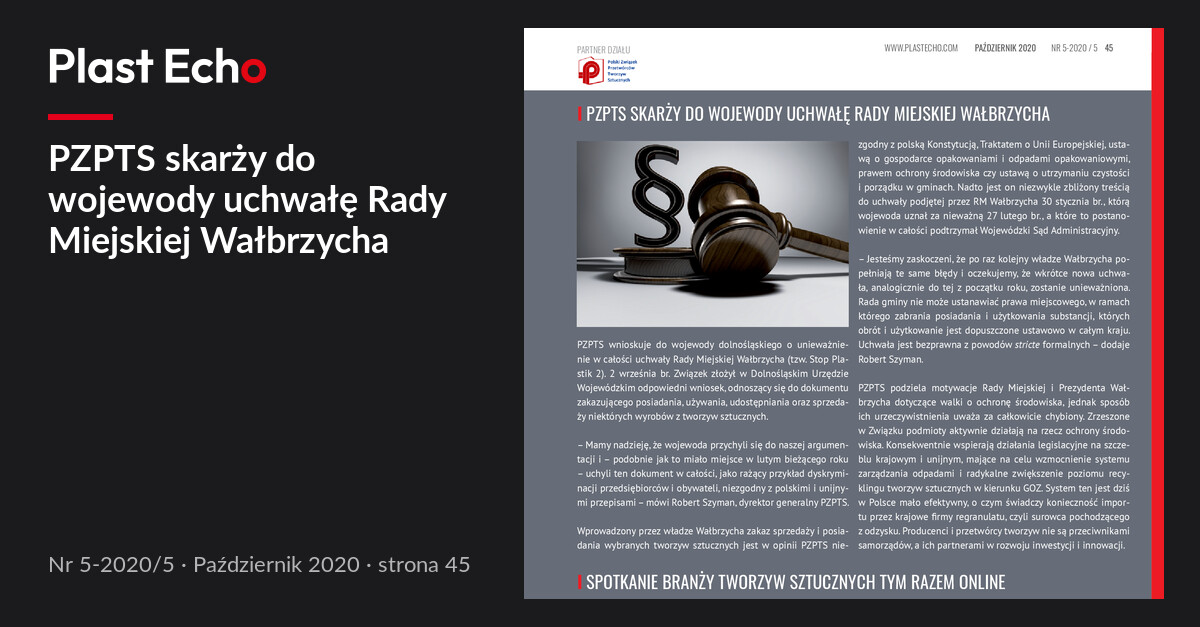Image resolution: width=1200 pixels, height=627 pixels.
Task: Click the paragraph starting "PZPTS podziela motywacje"
Action: click(994, 466)
